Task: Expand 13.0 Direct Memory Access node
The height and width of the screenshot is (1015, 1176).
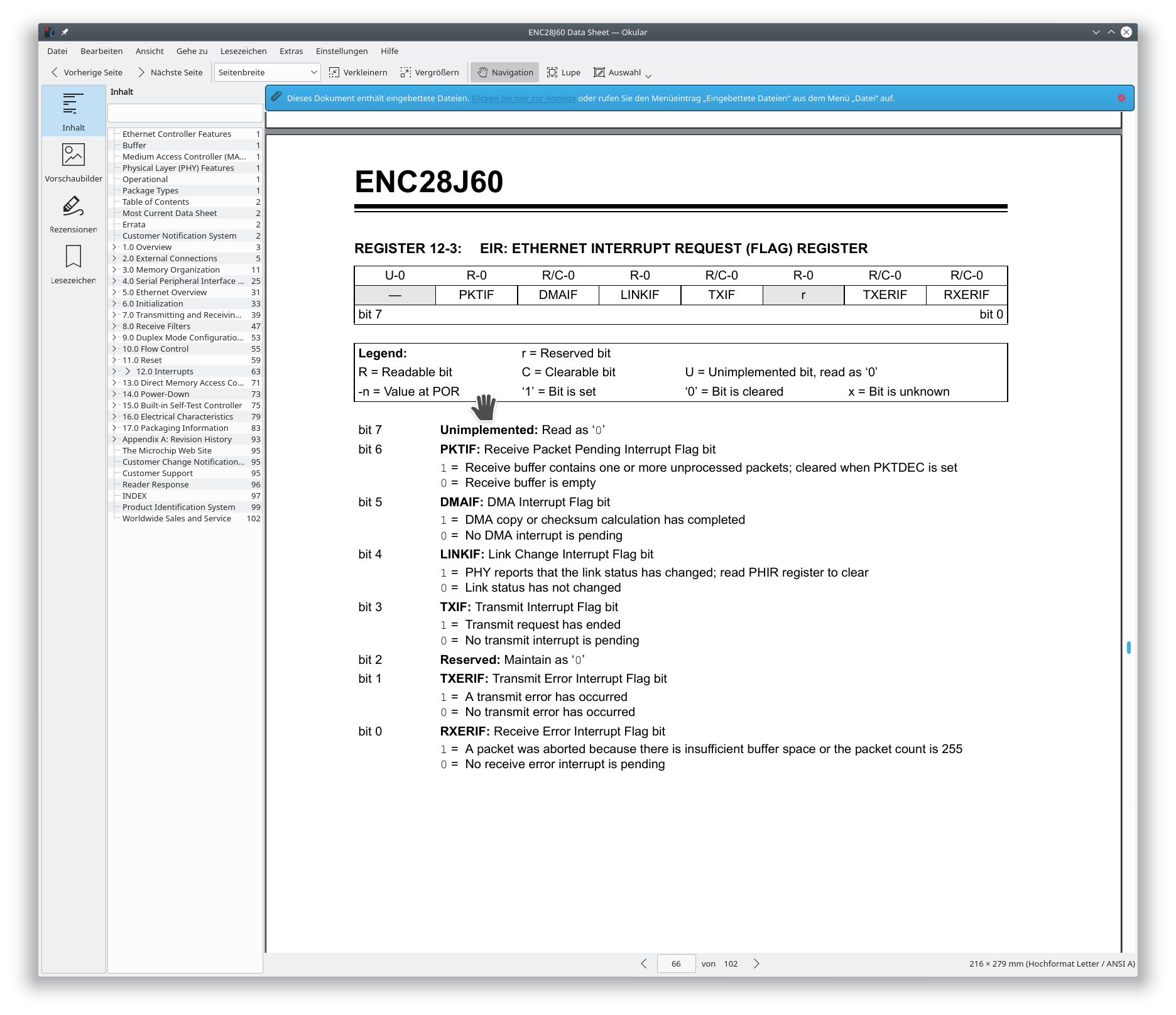Action: (x=114, y=383)
